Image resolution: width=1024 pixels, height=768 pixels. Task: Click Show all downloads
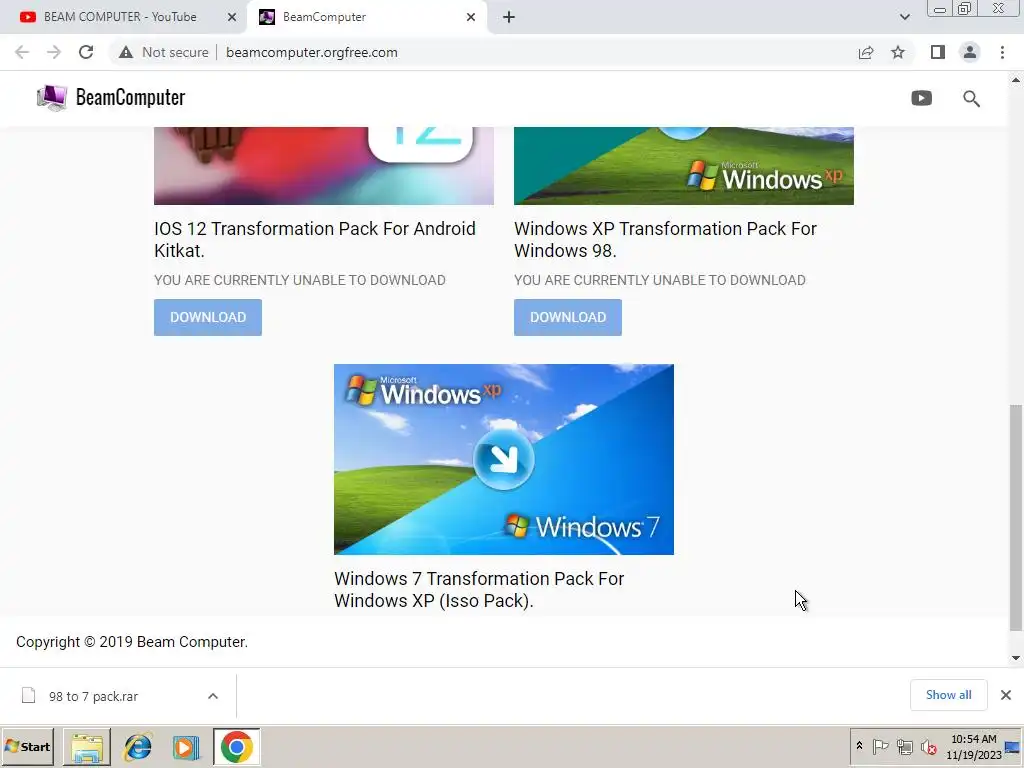pyautogui.click(x=948, y=695)
